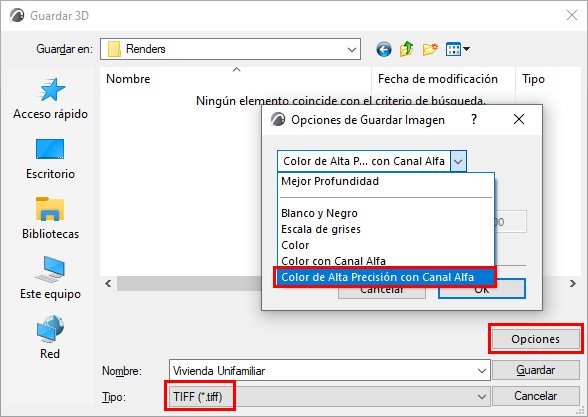This screenshot has width=588, height=417.
Task: Expand the Guardar en Renders dropdown
Action: tap(351, 49)
